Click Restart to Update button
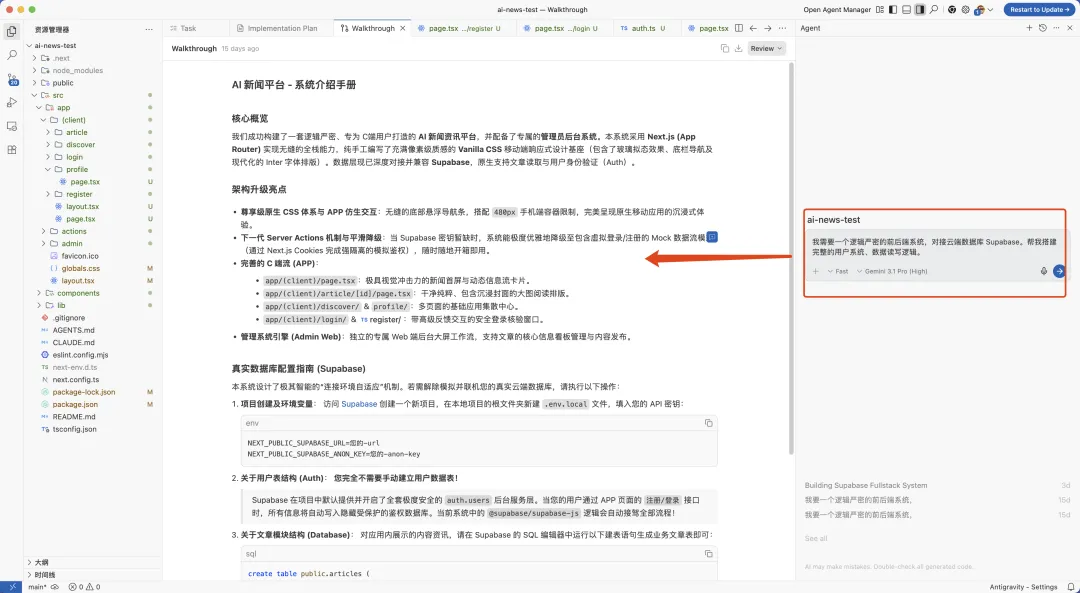Image resolution: width=1080 pixels, height=593 pixels. coord(1039,10)
